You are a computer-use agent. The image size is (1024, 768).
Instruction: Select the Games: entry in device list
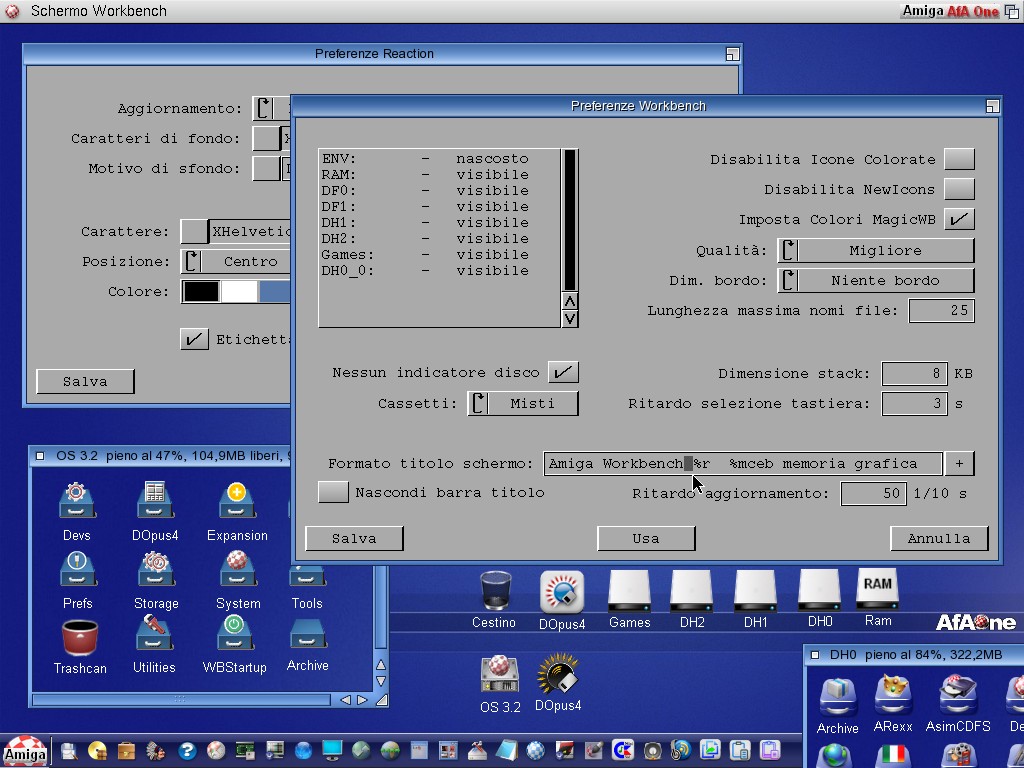425,254
